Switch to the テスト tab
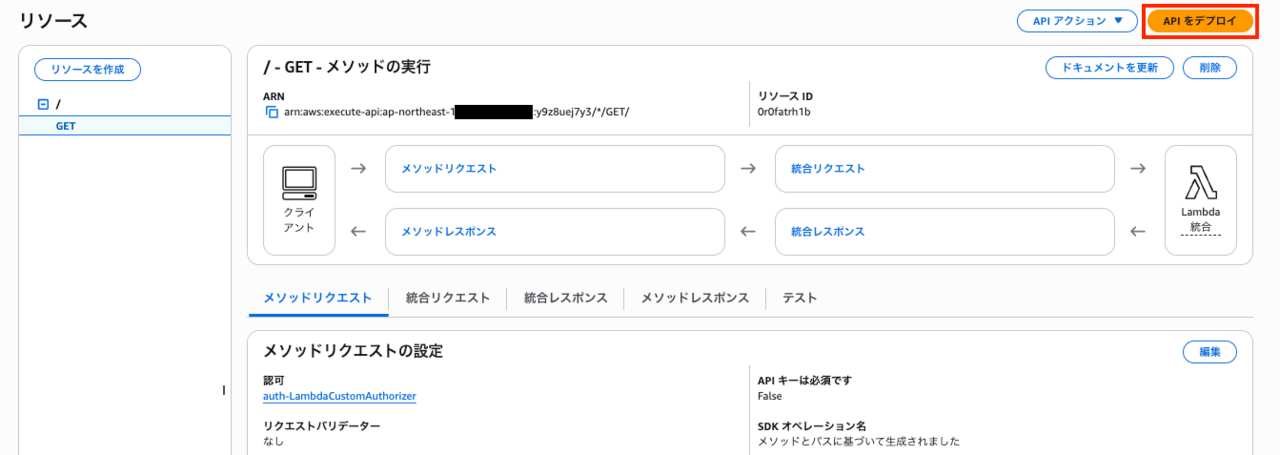This screenshot has width=1280, height=455. point(799,298)
